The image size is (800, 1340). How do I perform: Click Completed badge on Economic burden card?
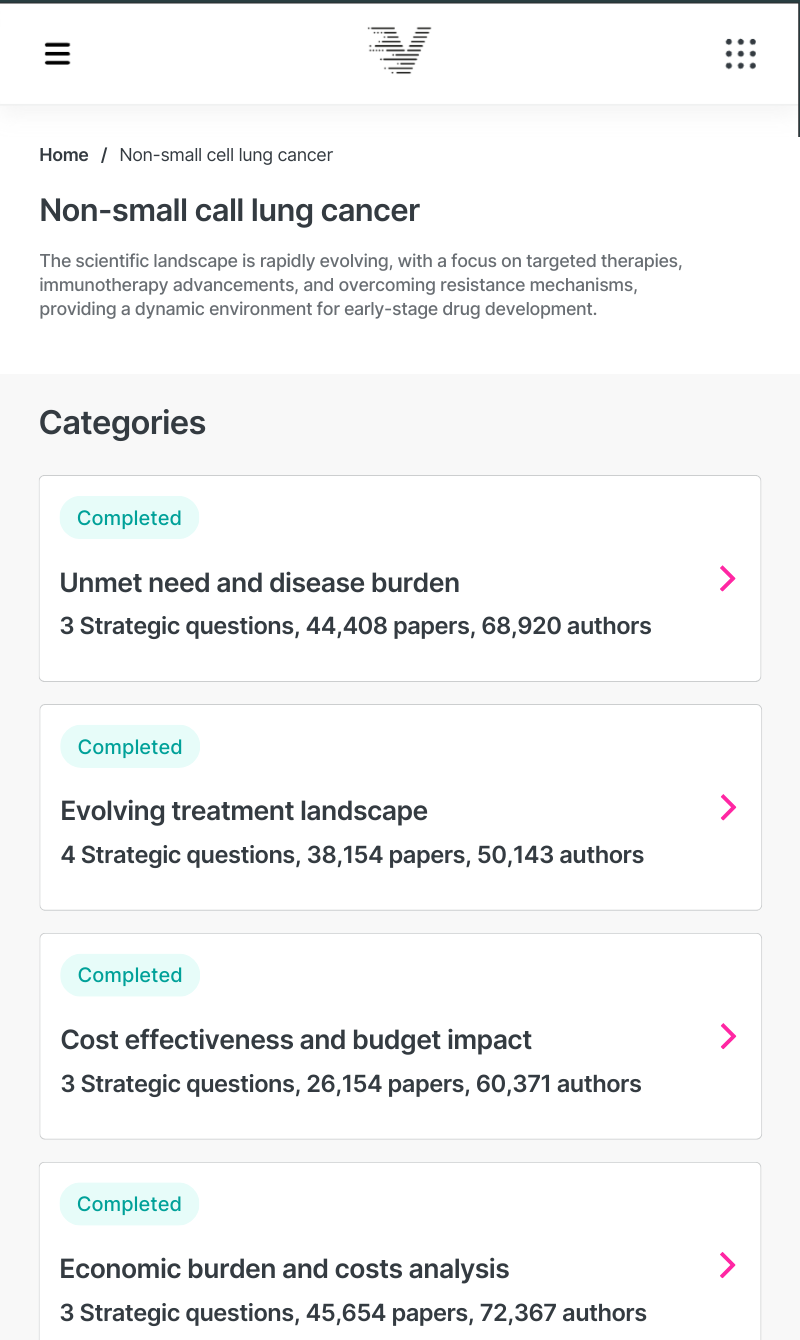[x=130, y=1204]
